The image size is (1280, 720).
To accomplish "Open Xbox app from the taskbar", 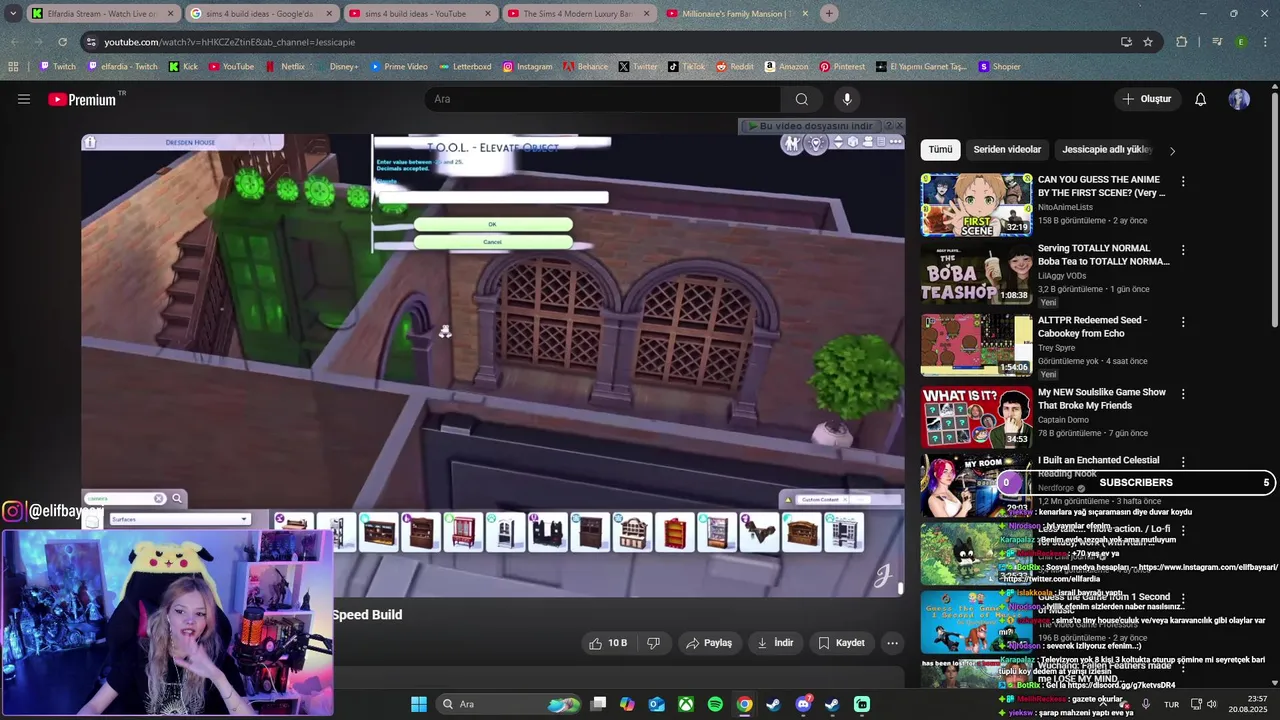I will click(x=686, y=704).
